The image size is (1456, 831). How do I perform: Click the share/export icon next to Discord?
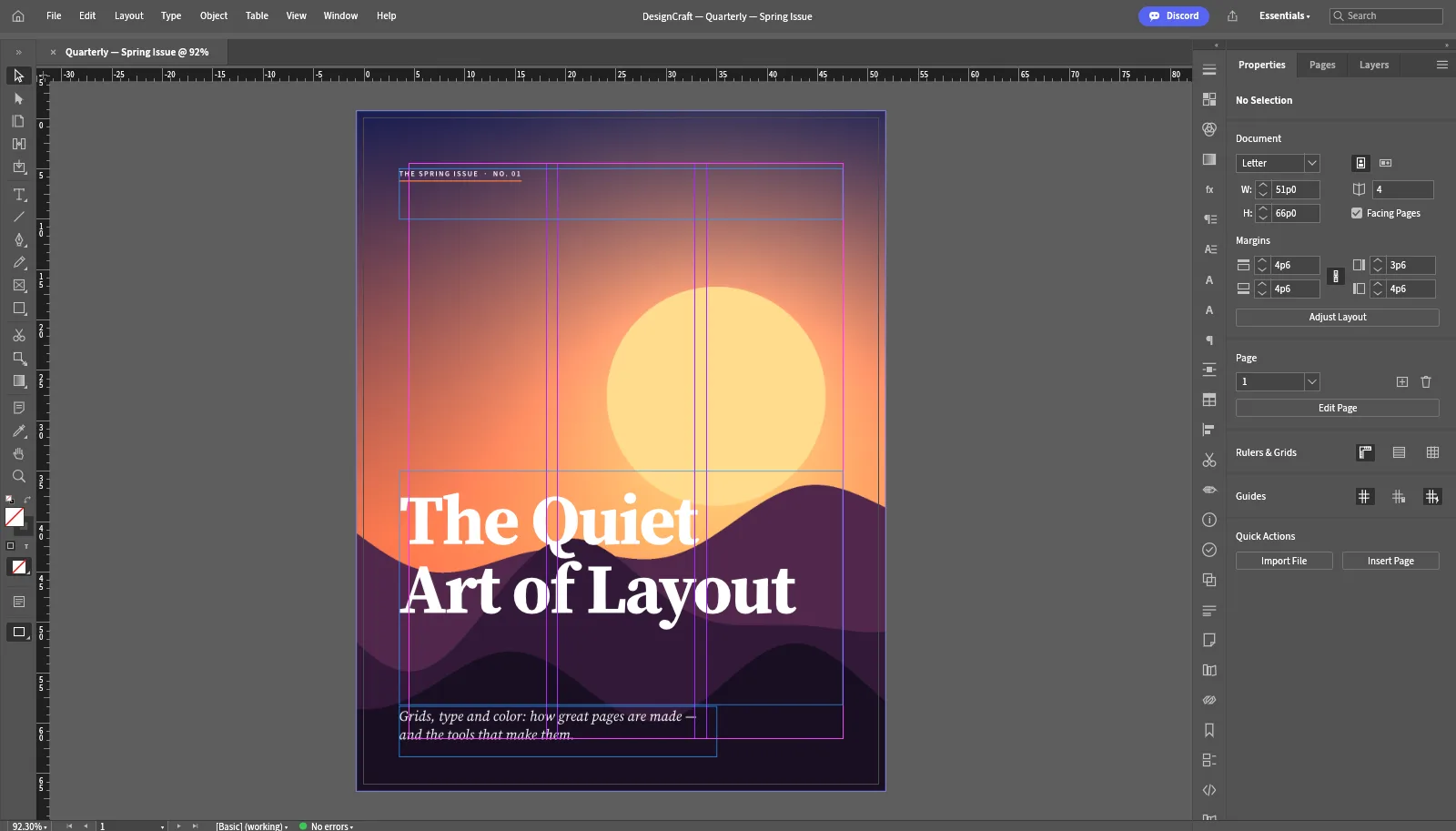(x=1232, y=15)
